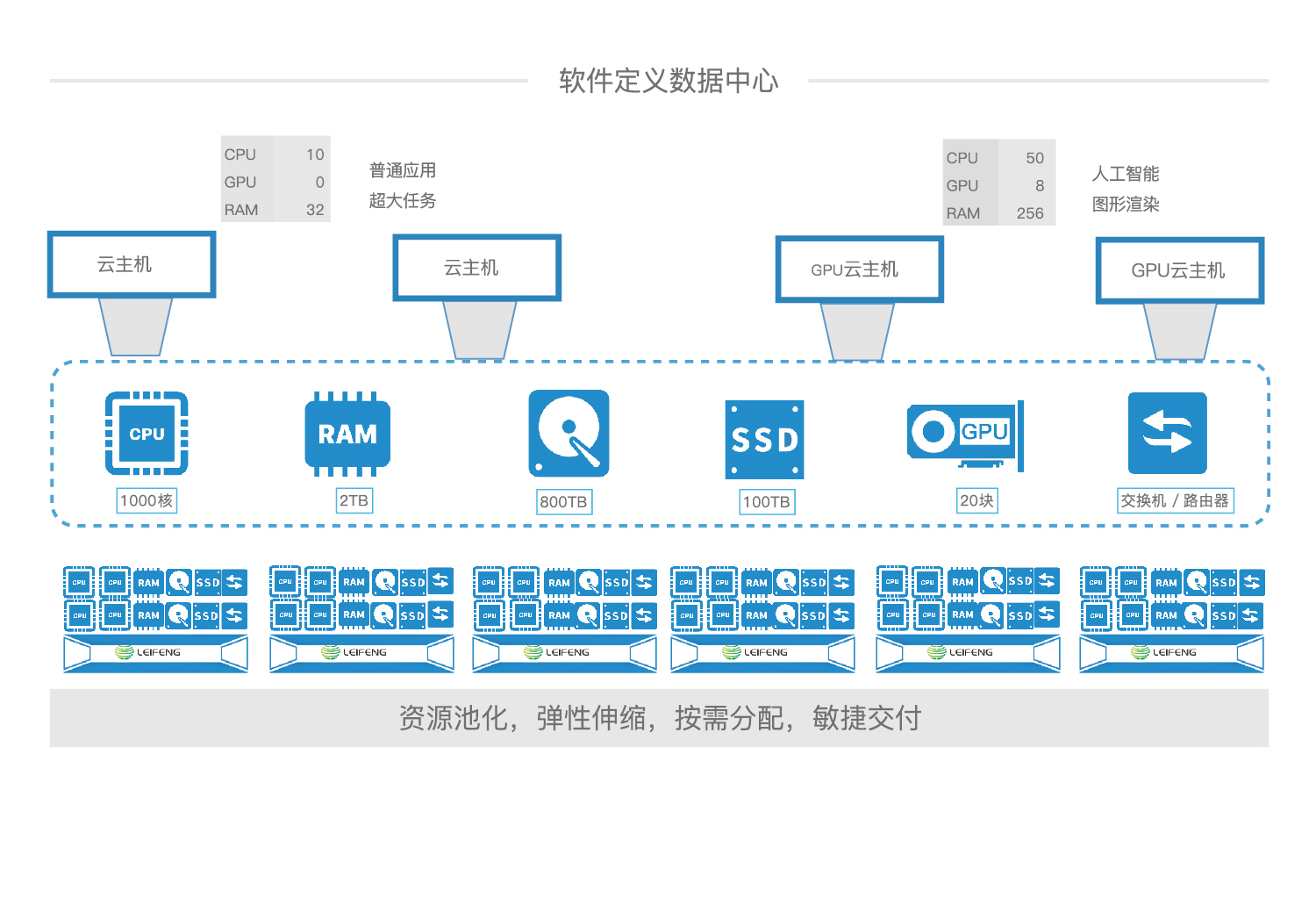Select the CPU resource pool icon

pos(146,434)
